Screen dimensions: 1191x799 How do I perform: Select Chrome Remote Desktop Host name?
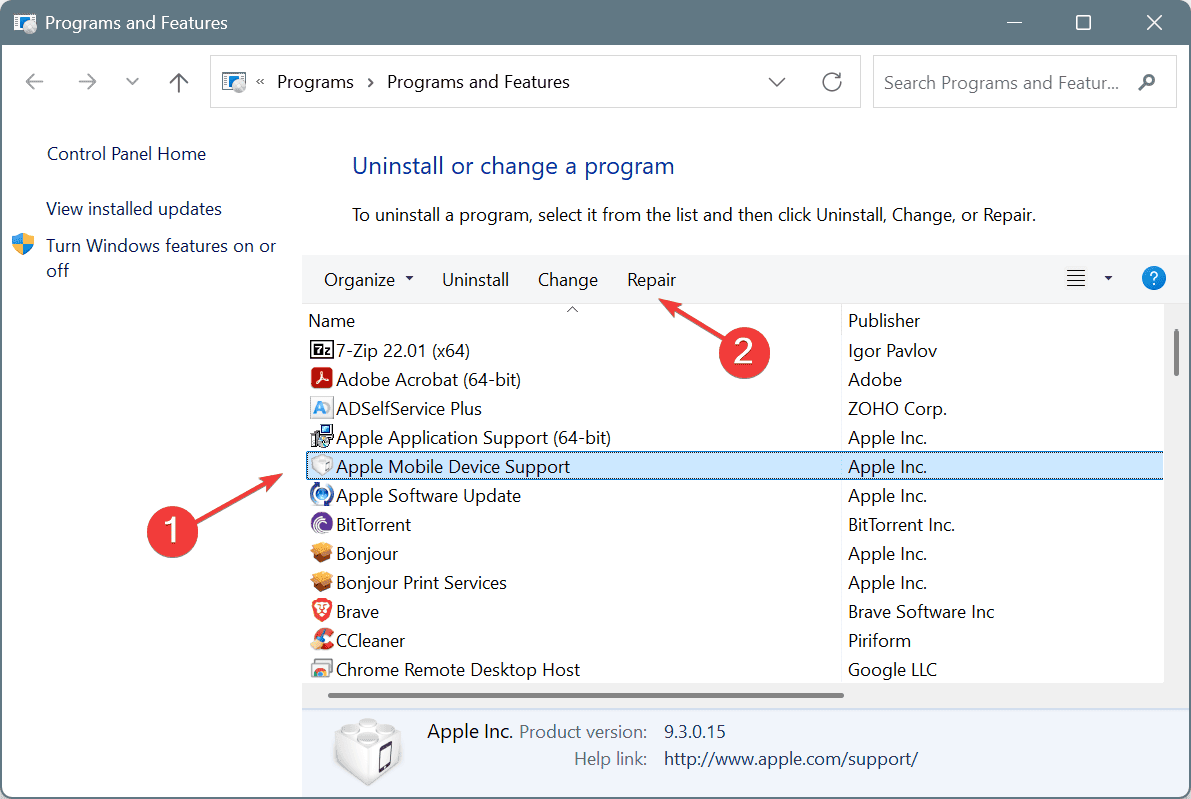(457, 669)
